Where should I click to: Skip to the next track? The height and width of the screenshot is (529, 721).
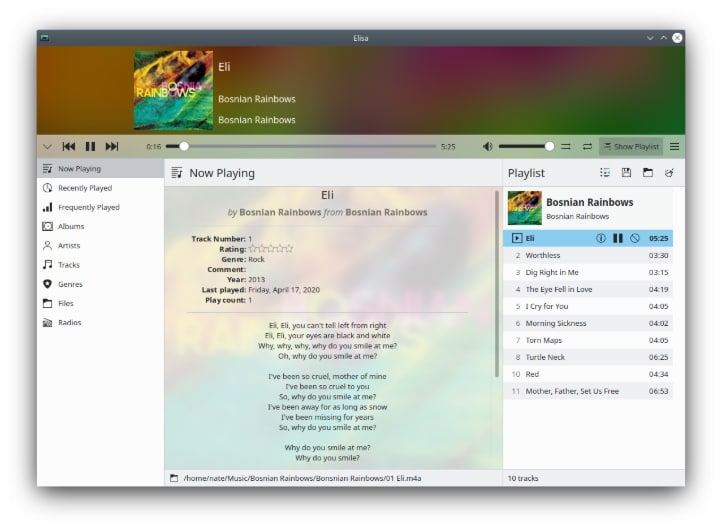112,146
